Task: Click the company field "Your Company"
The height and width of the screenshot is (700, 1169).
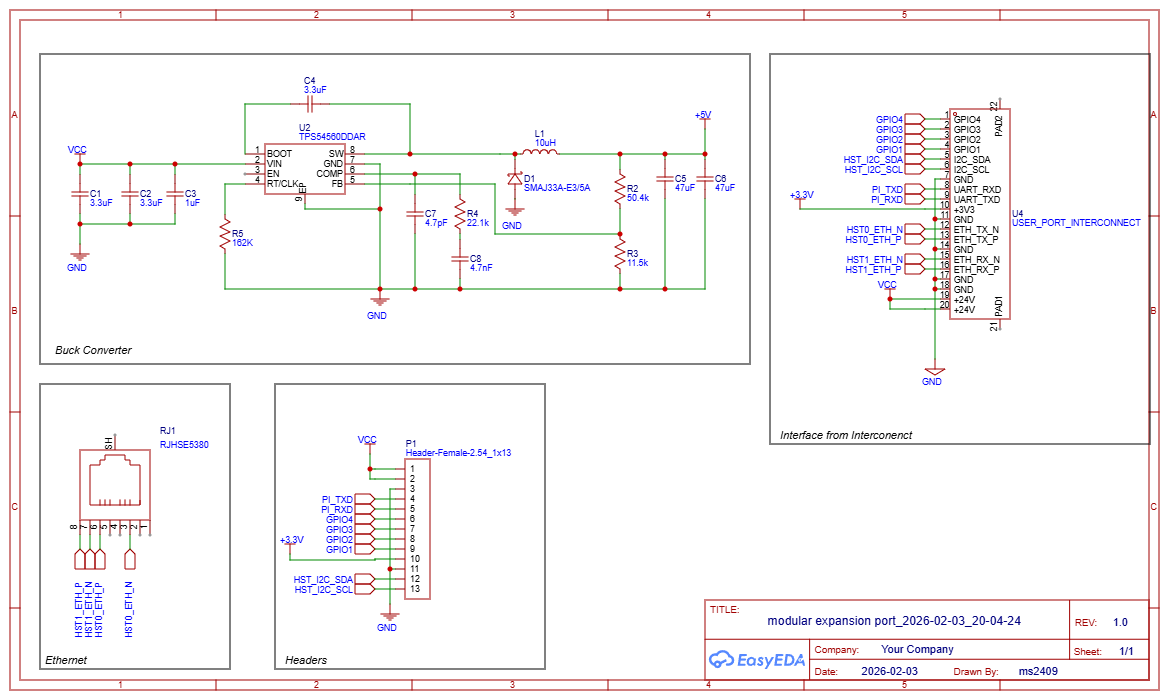Action: click(917, 649)
